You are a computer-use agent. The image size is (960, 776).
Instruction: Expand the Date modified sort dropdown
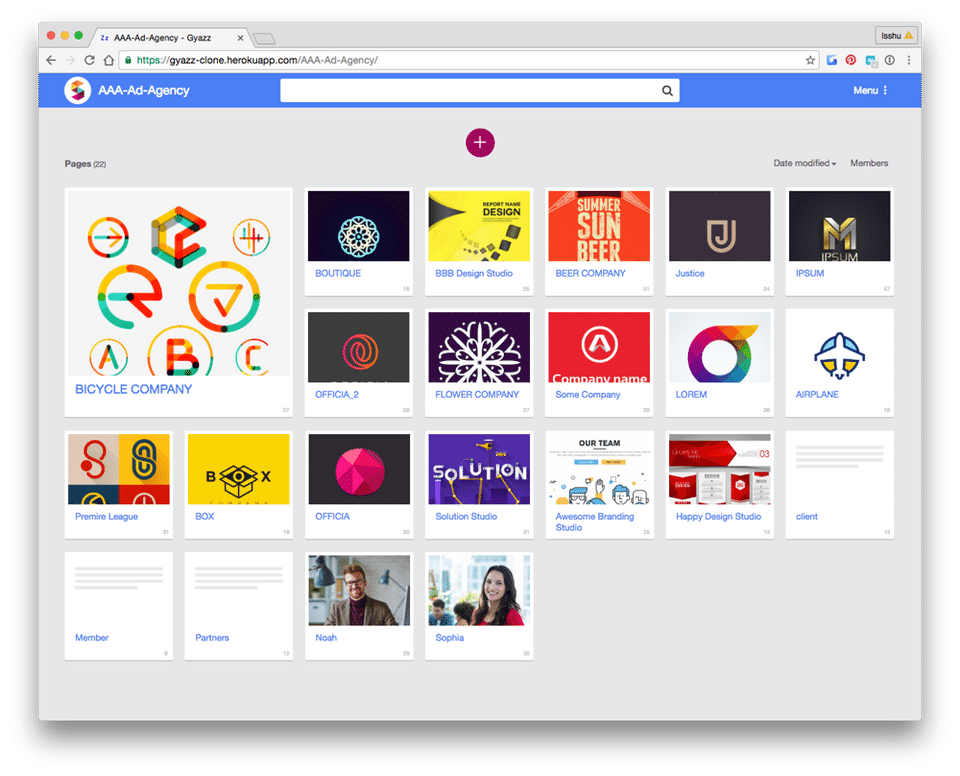click(804, 163)
